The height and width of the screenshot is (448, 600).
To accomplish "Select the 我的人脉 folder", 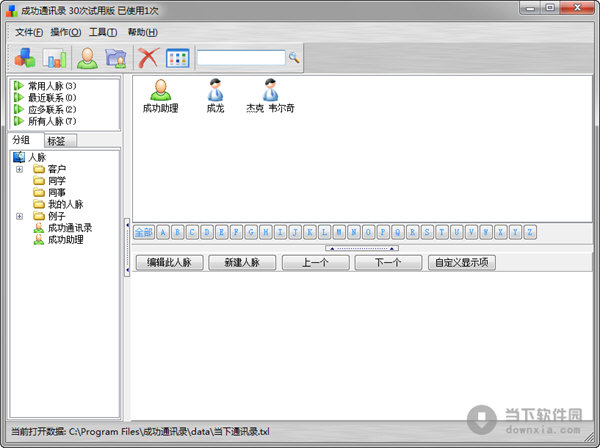I will tap(65, 204).
